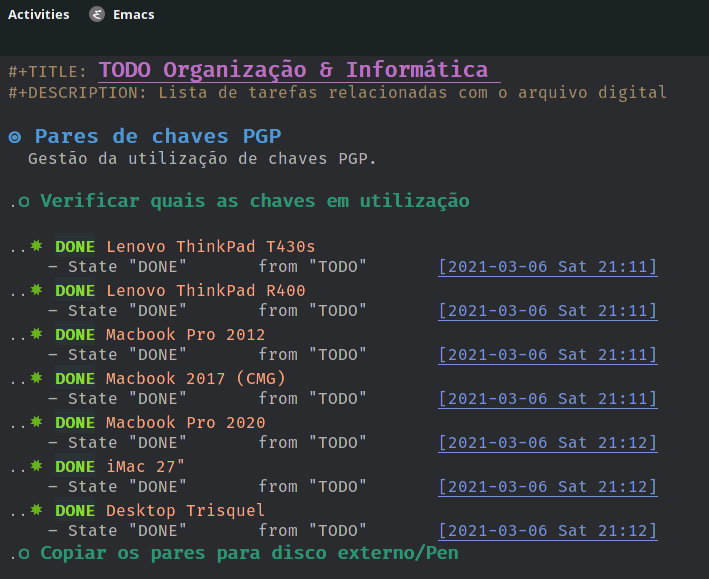Image resolution: width=709 pixels, height=579 pixels.
Task: Click the #+DESCRIPTION line text
Action: click(x=337, y=93)
